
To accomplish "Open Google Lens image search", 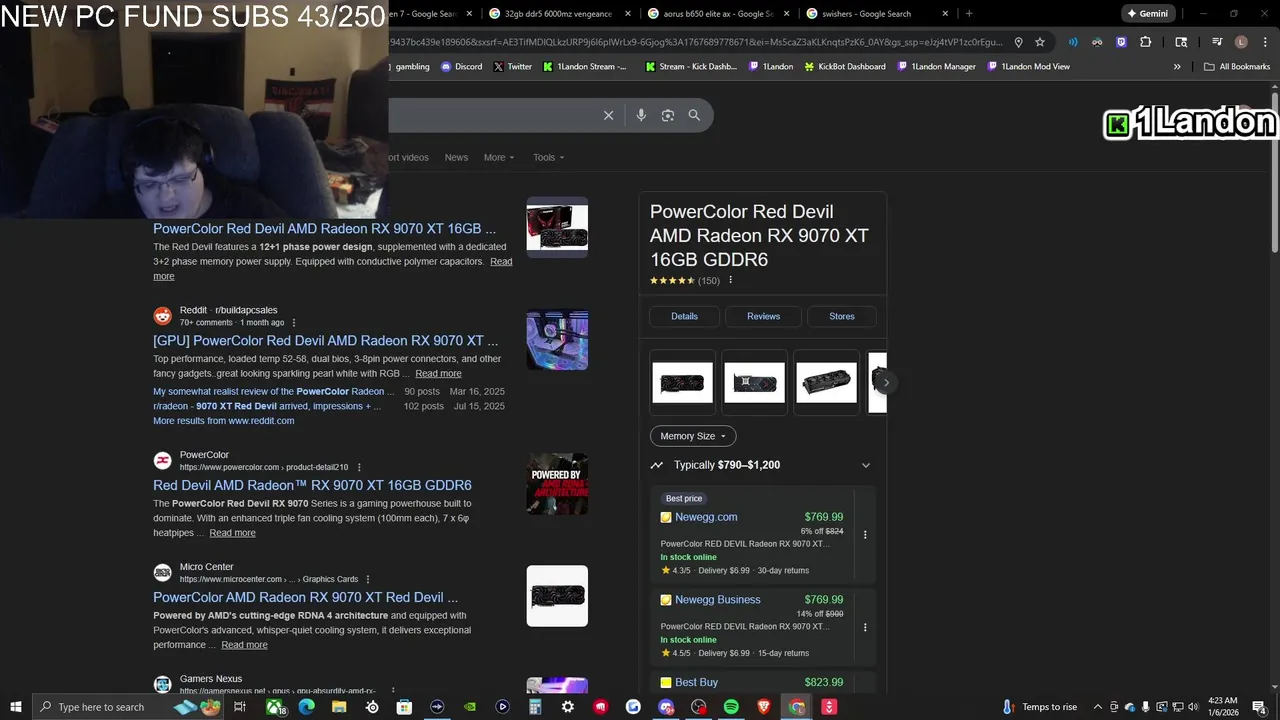I will pyautogui.click(x=668, y=115).
